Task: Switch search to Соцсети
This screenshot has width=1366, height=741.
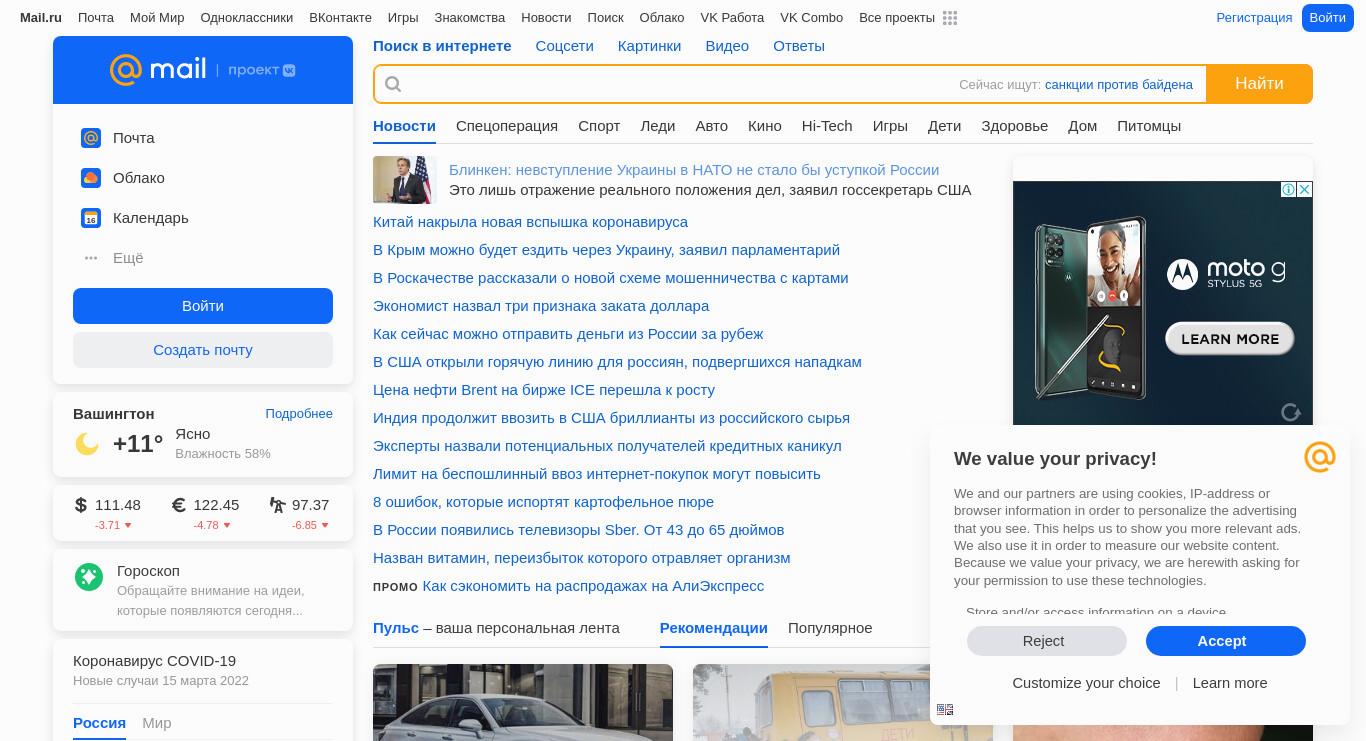Action: point(565,46)
